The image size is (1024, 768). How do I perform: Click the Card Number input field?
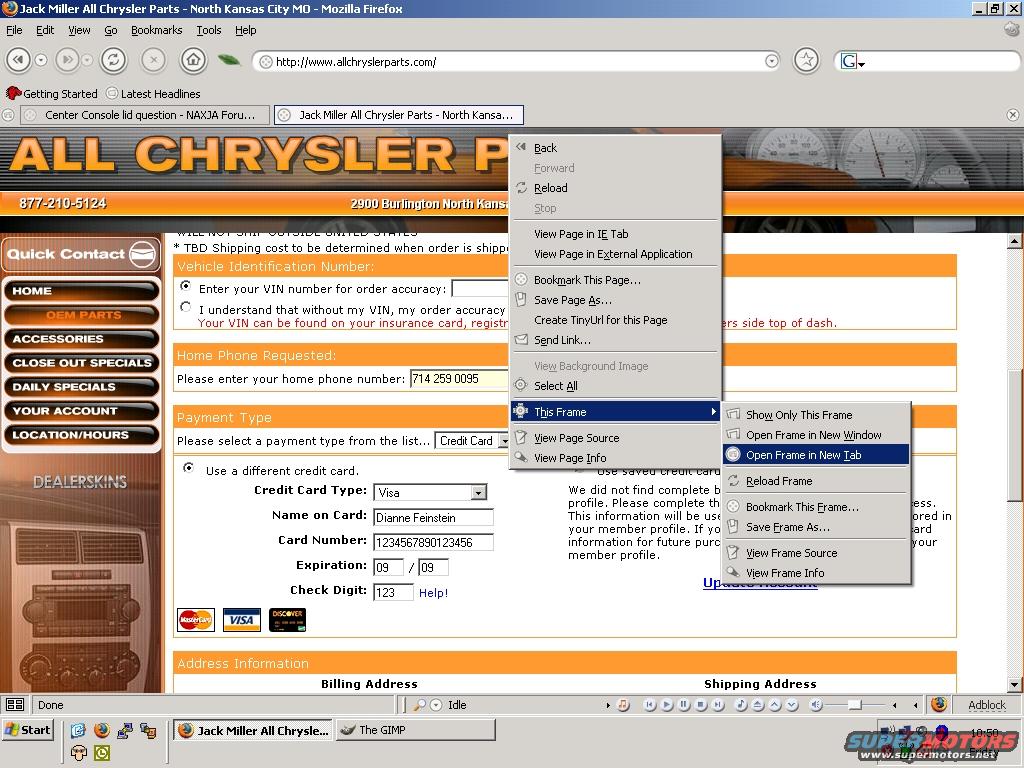433,542
